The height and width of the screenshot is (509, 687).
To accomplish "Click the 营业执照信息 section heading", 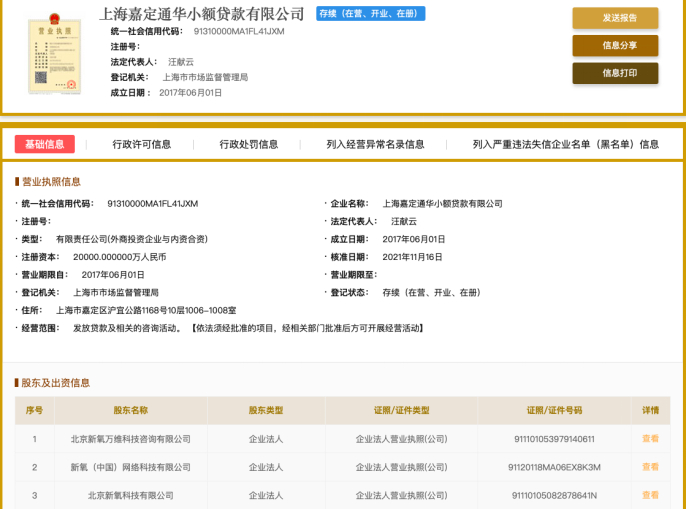I will click(x=51, y=182).
